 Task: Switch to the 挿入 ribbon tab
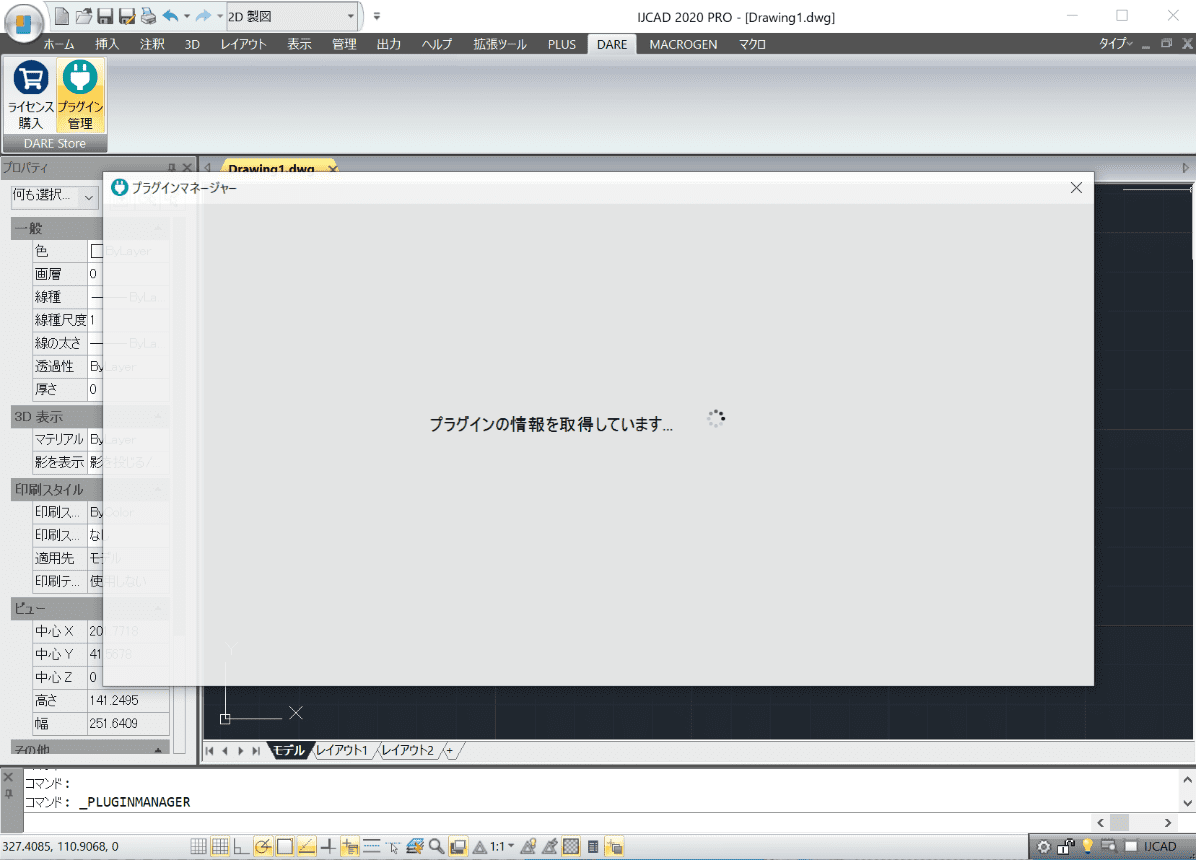click(107, 44)
